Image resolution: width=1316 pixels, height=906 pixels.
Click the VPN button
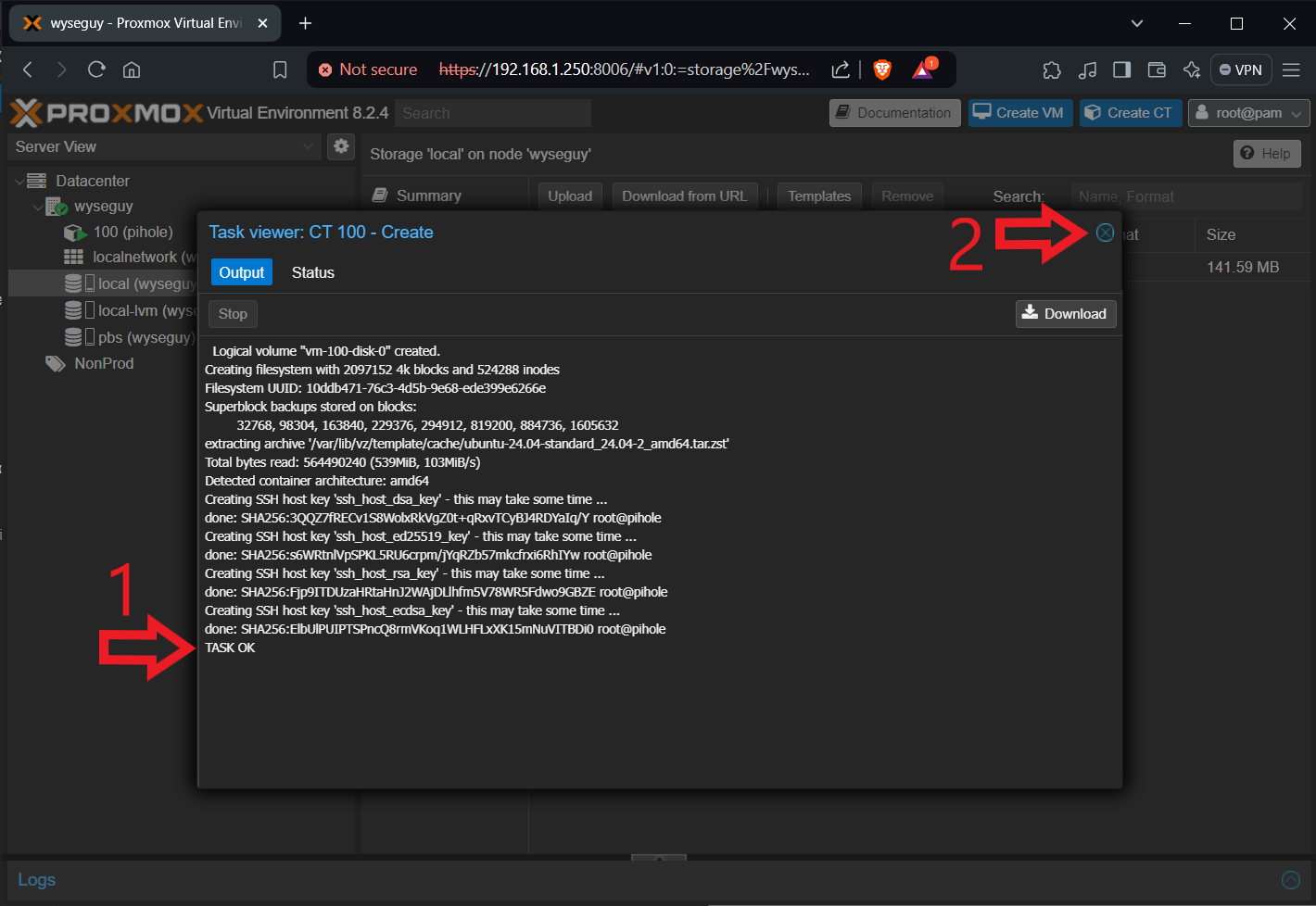(x=1240, y=69)
